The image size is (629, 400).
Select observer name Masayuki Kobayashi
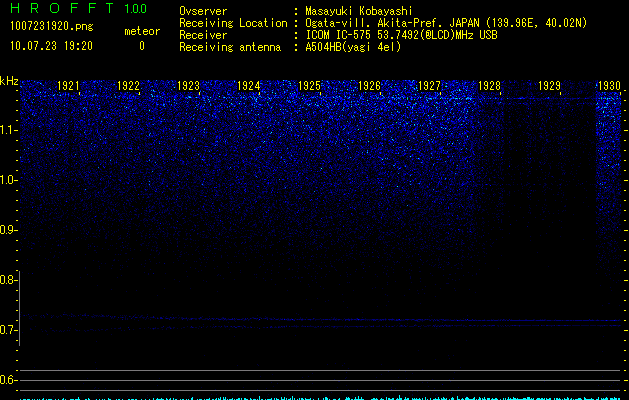(x=359, y=11)
